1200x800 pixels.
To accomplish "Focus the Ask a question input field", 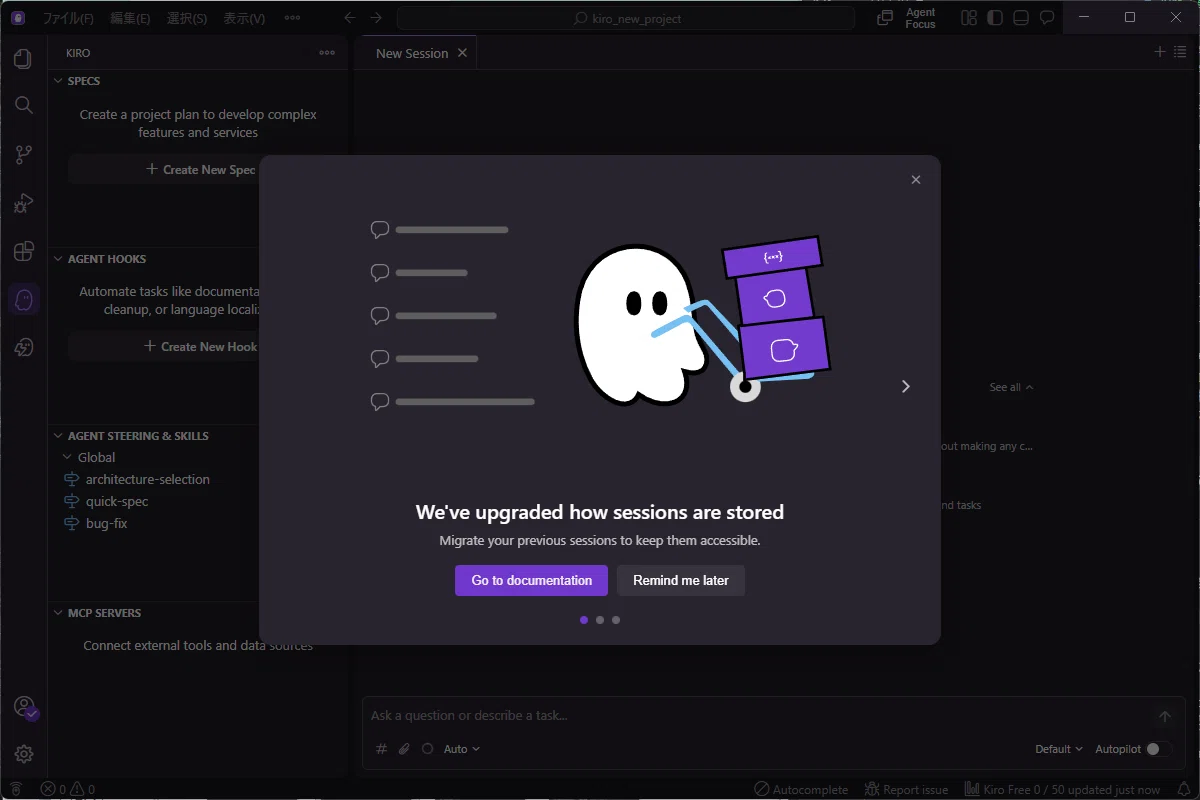I will tap(755, 716).
